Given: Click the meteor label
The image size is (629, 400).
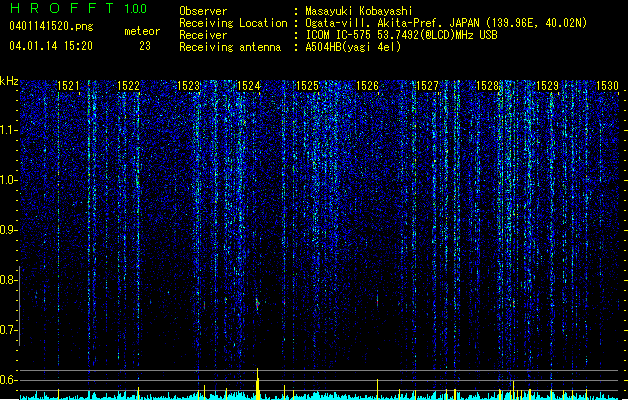Looking at the screenshot, I should (142, 31).
